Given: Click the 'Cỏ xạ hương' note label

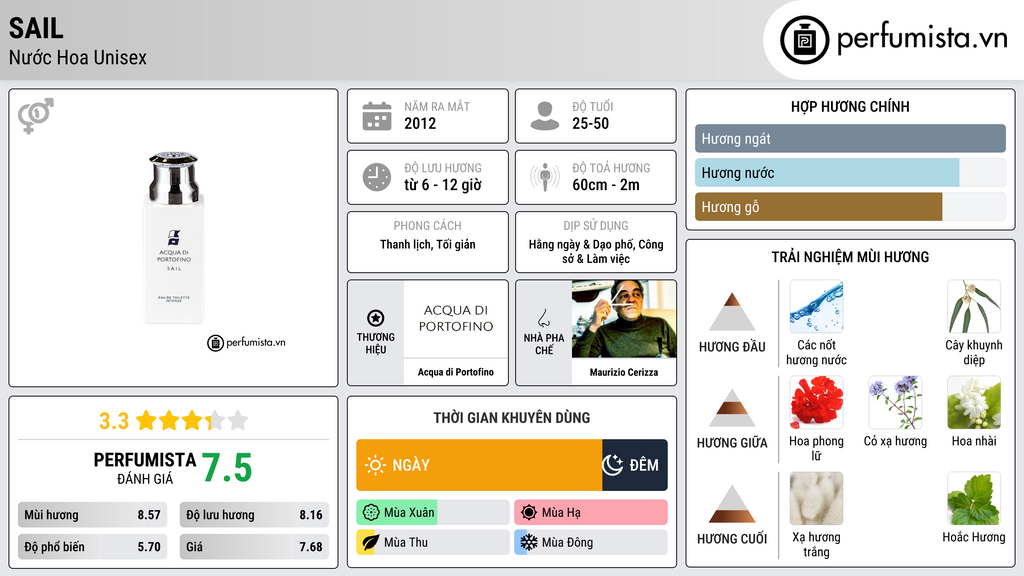Looking at the screenshot, I should pos(895,441).
